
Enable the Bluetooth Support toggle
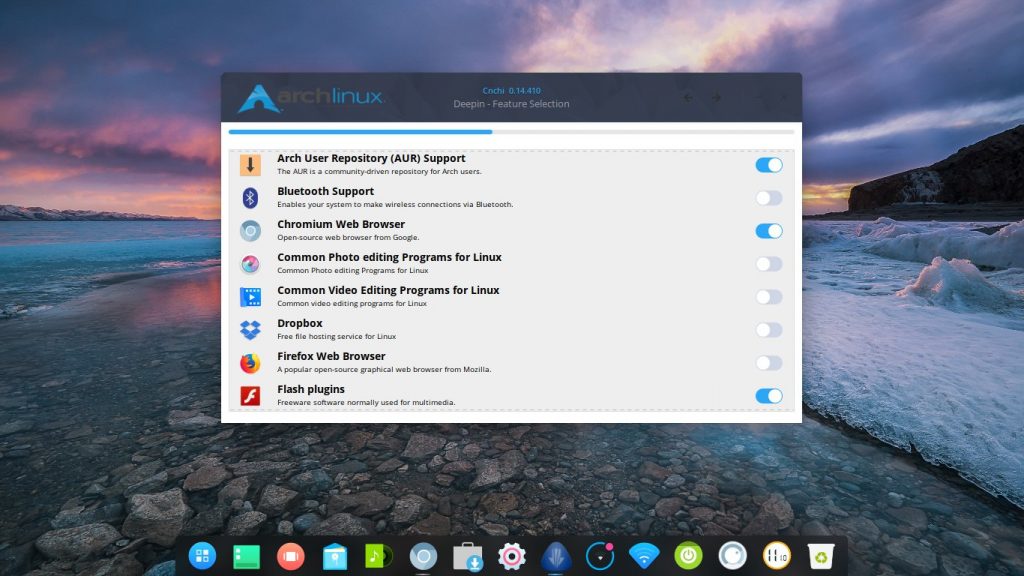[x=769, y=198]
